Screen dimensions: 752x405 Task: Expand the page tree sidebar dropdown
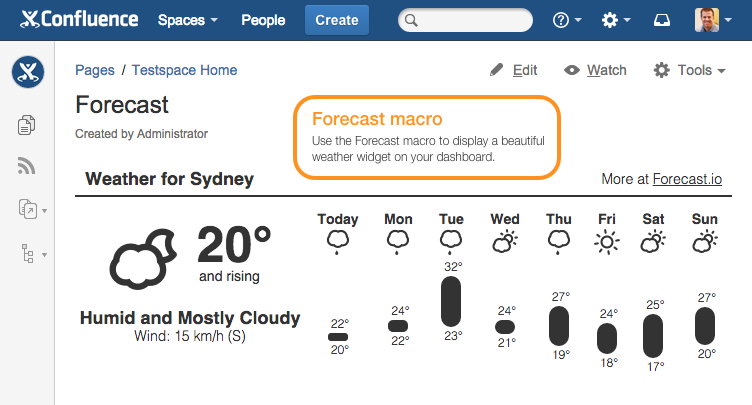(x=32, y=255)
